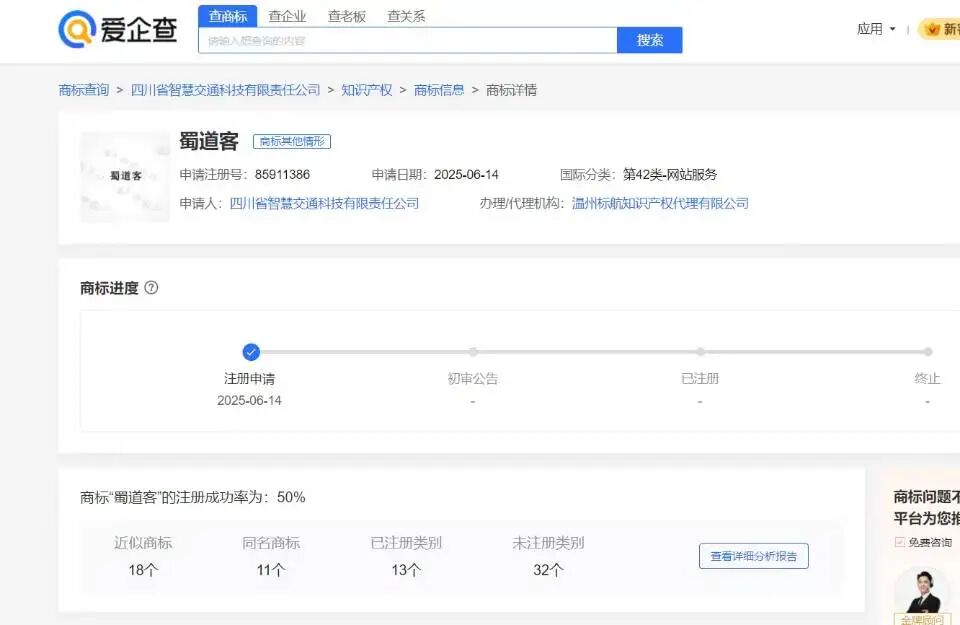Click 初审公告 step label

(473, 379)
